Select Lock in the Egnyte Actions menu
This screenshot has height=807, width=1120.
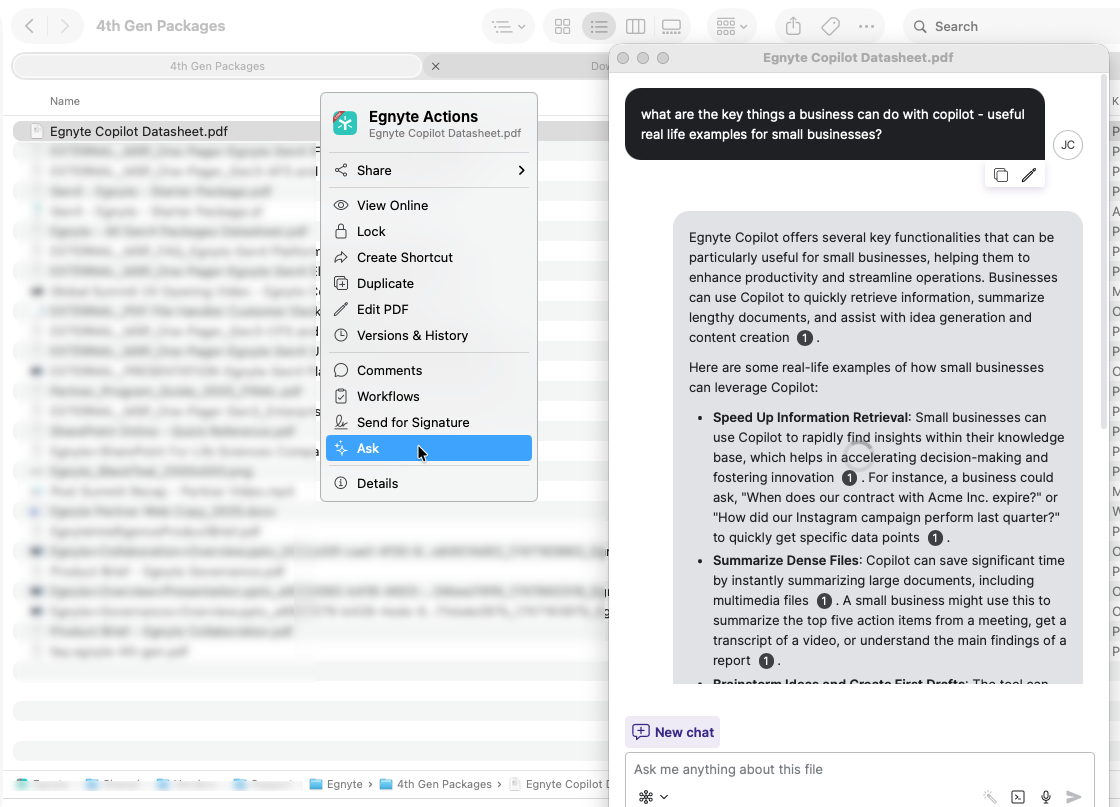[429, 231]
